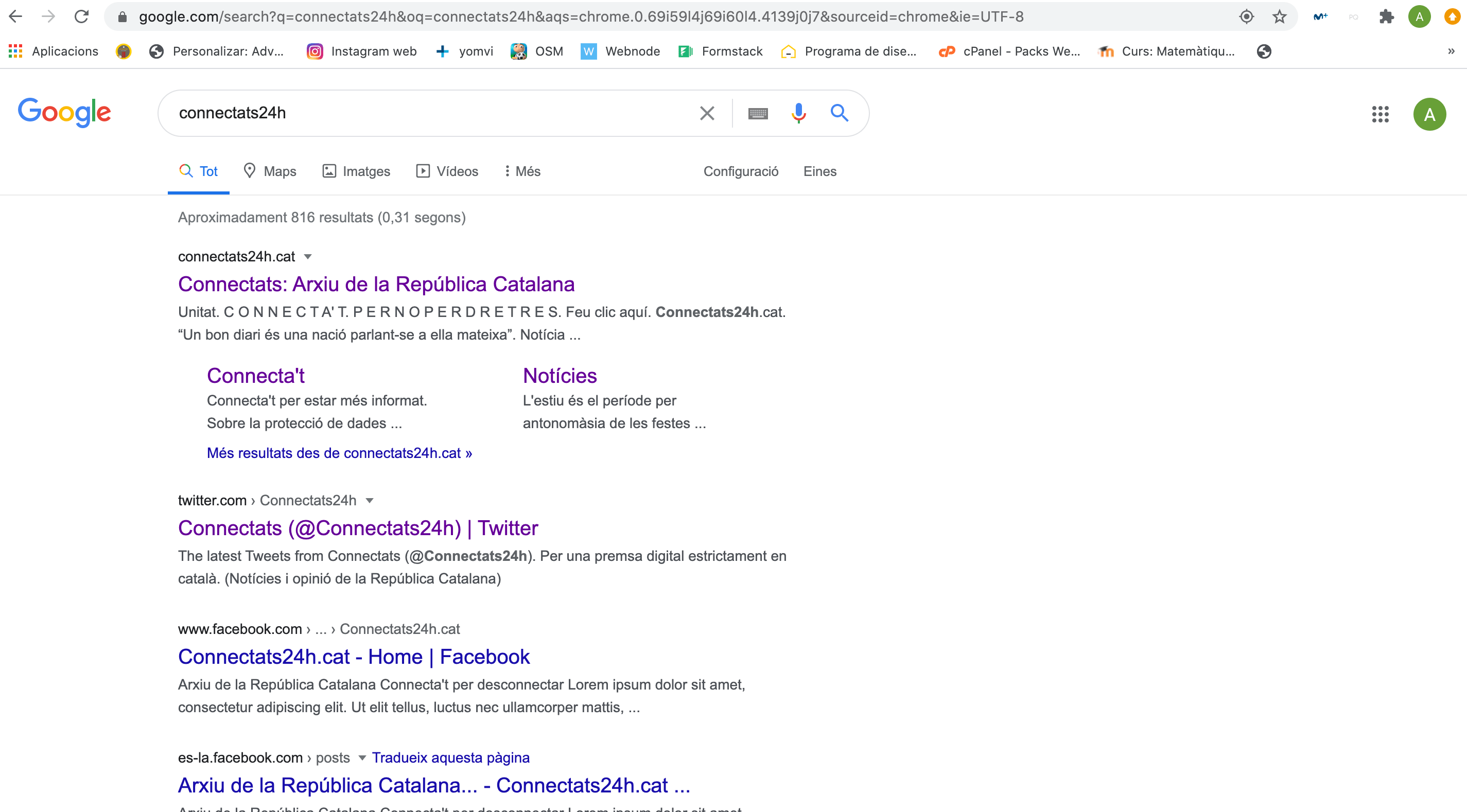View site security lock info

(x=122, y=17)
